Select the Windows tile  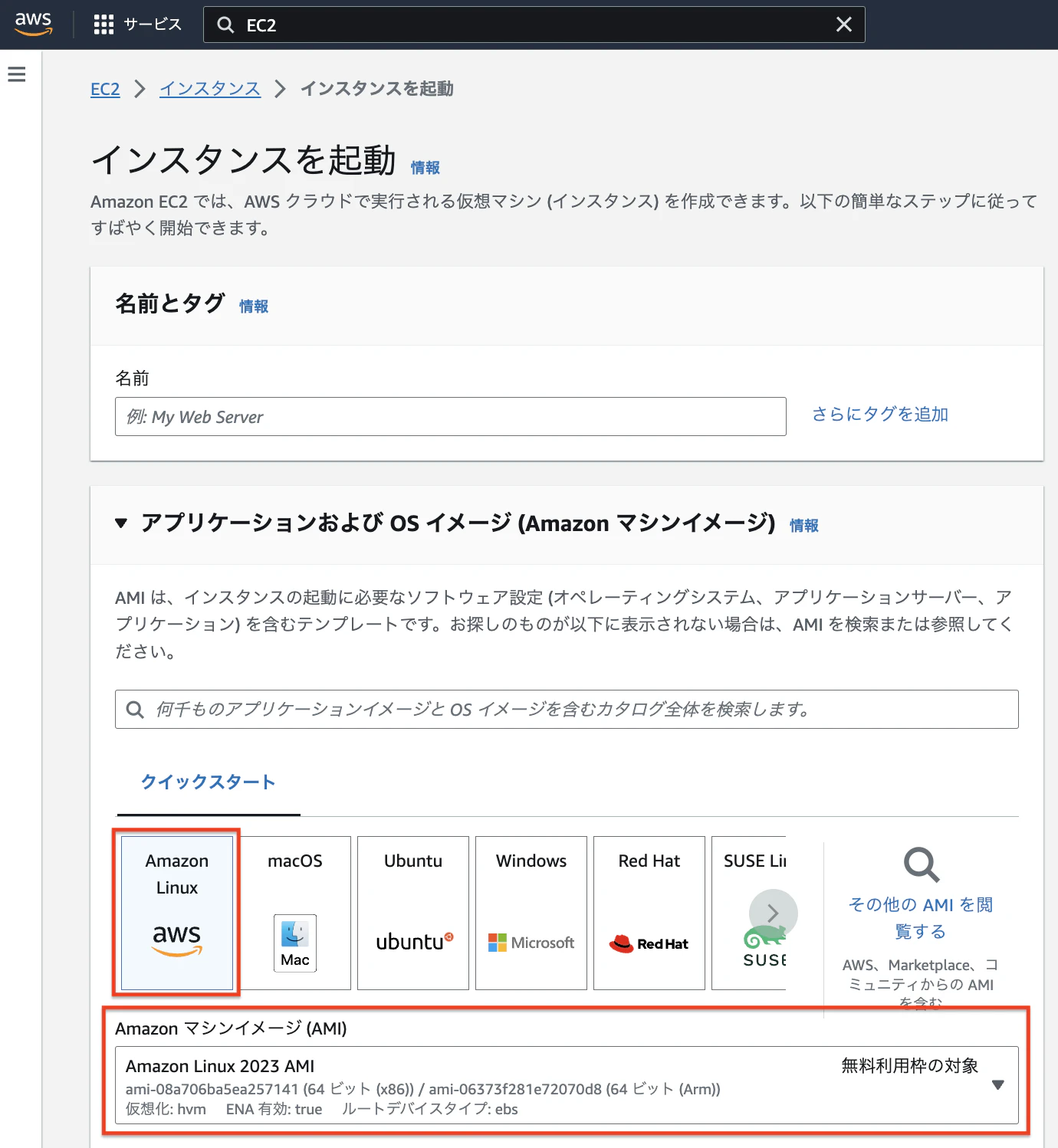coord(531,913)
